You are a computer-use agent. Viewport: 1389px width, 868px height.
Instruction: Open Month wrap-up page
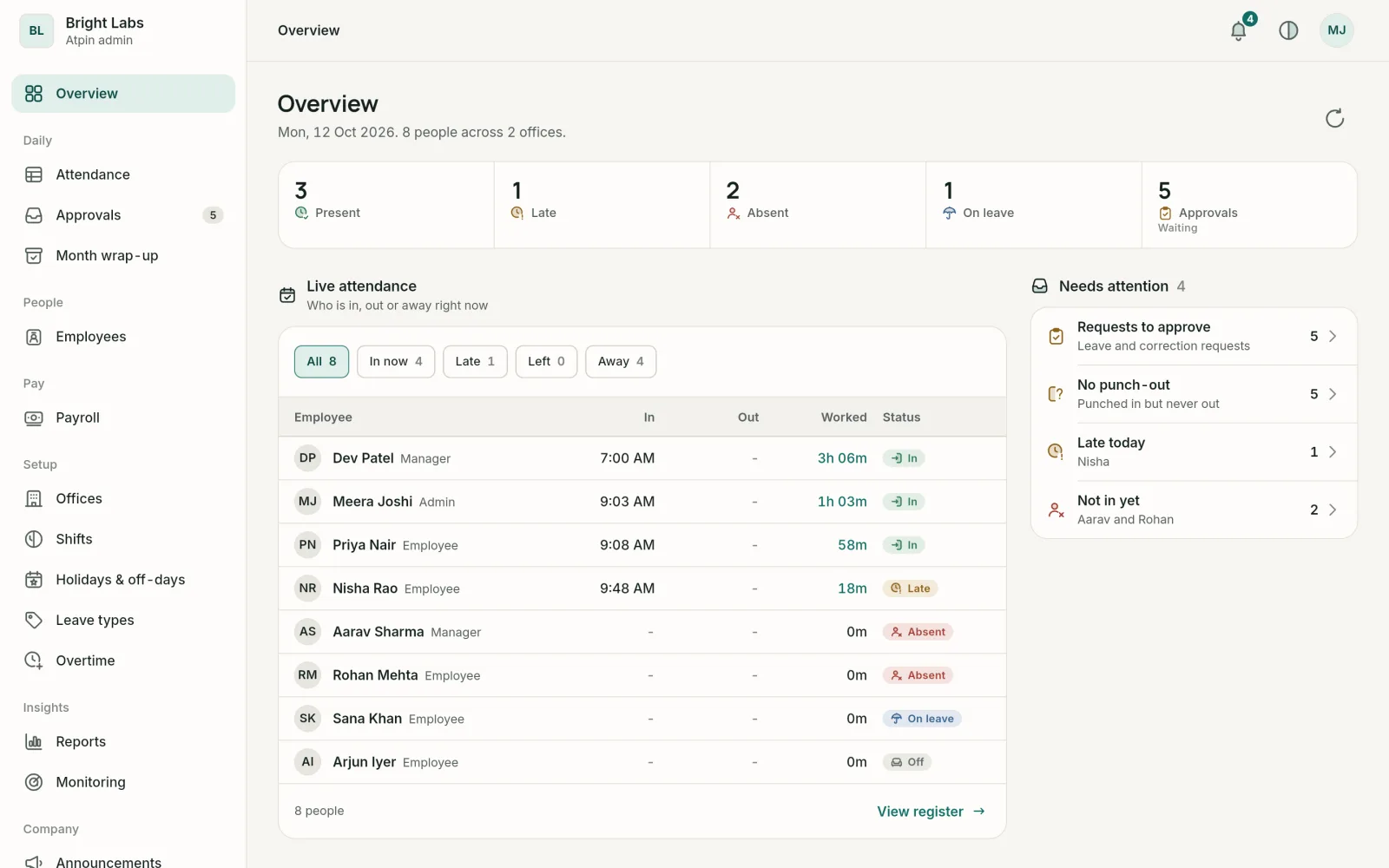[123, 255]
